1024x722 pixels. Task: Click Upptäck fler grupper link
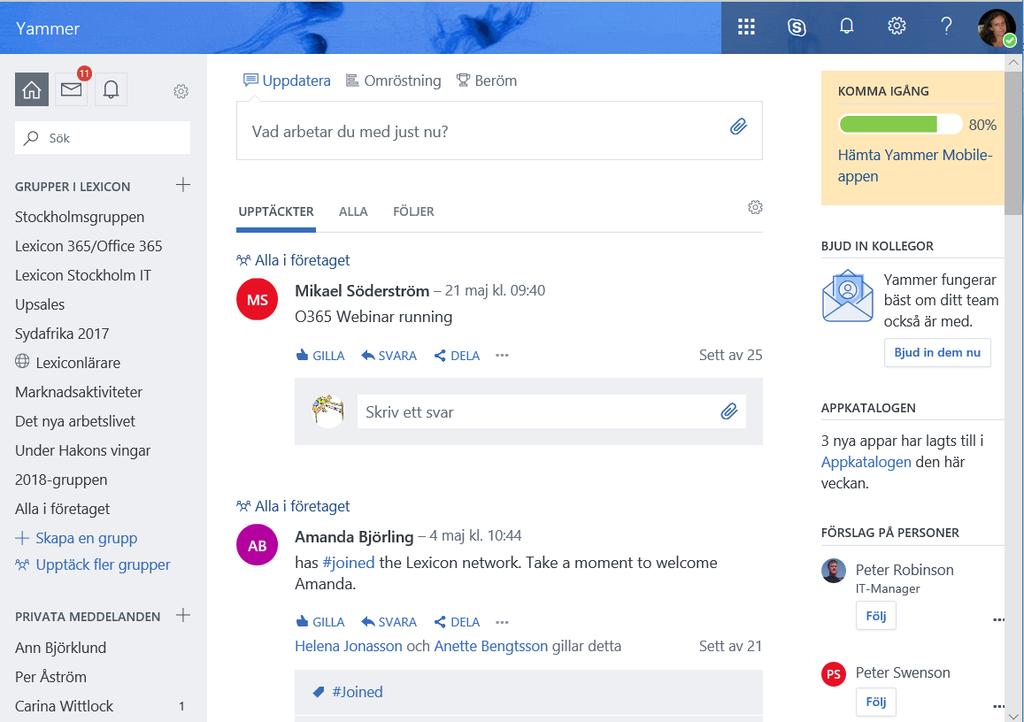[93, 565]
